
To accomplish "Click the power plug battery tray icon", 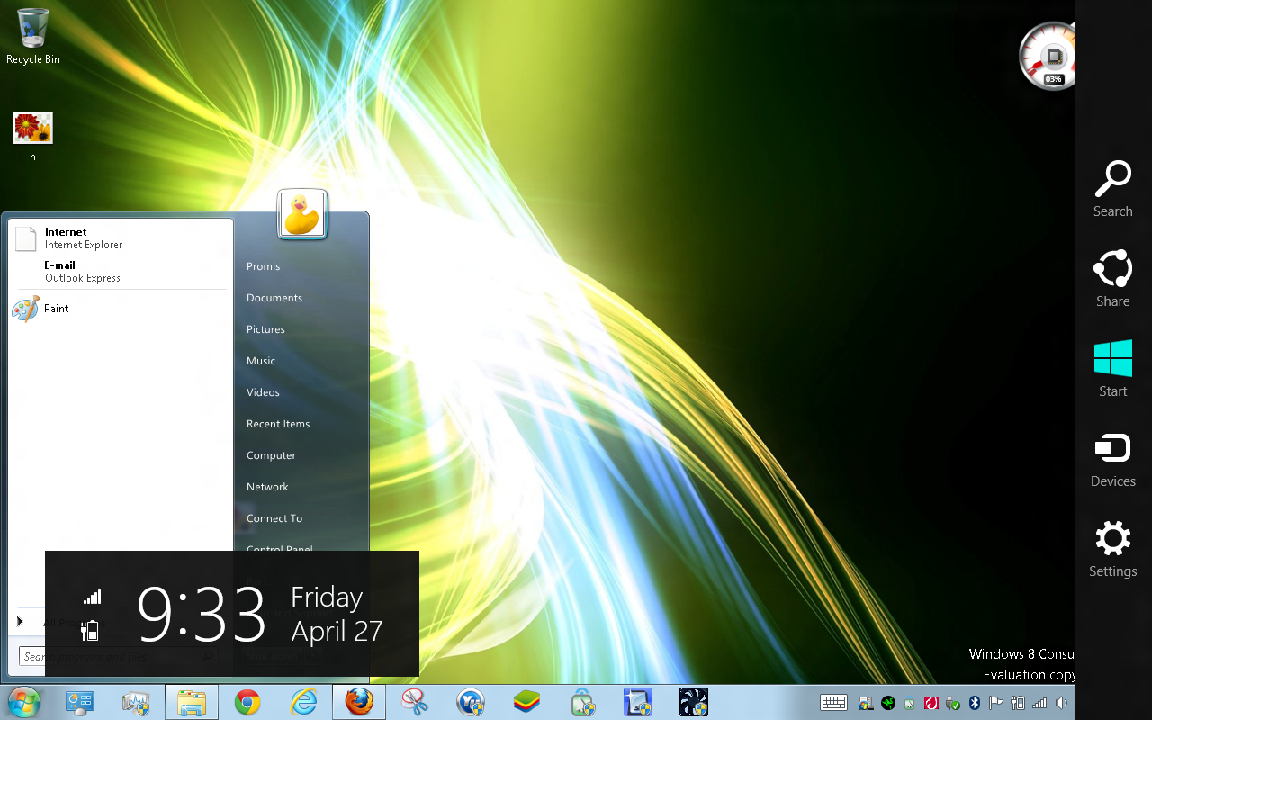I will 1018,703.
